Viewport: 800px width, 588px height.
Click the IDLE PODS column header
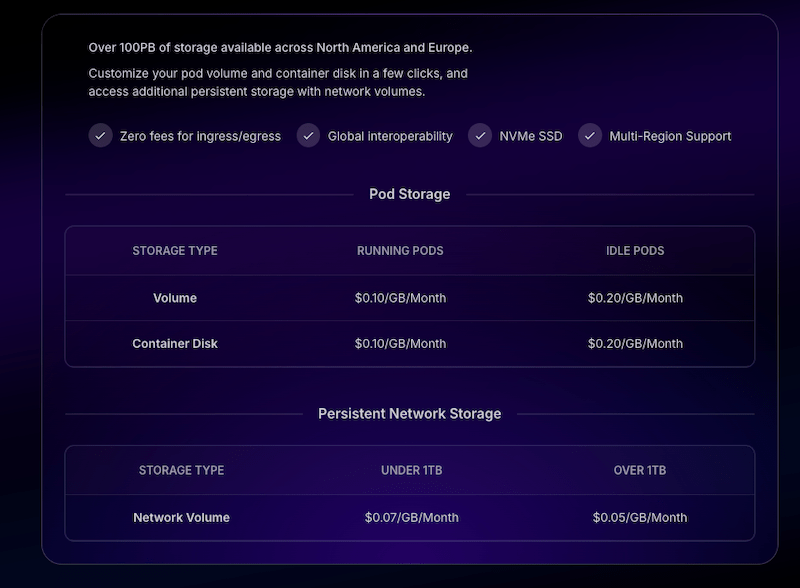[635, 251]
